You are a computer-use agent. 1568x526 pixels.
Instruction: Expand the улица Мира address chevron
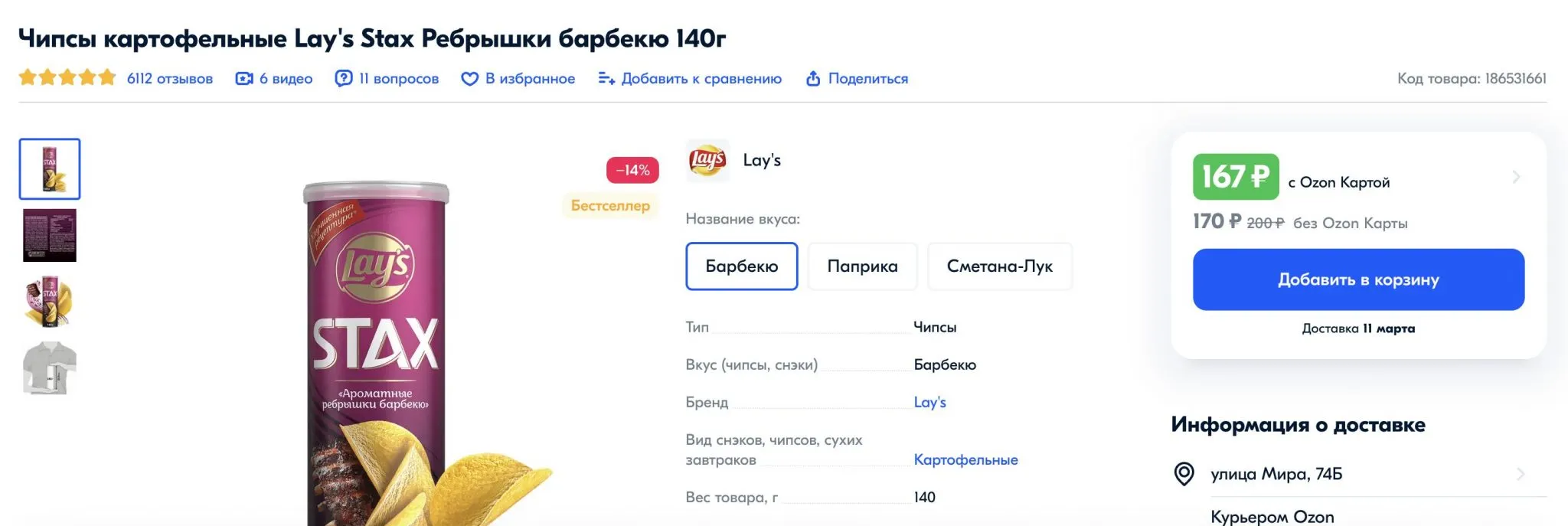tap(1521, 474)
